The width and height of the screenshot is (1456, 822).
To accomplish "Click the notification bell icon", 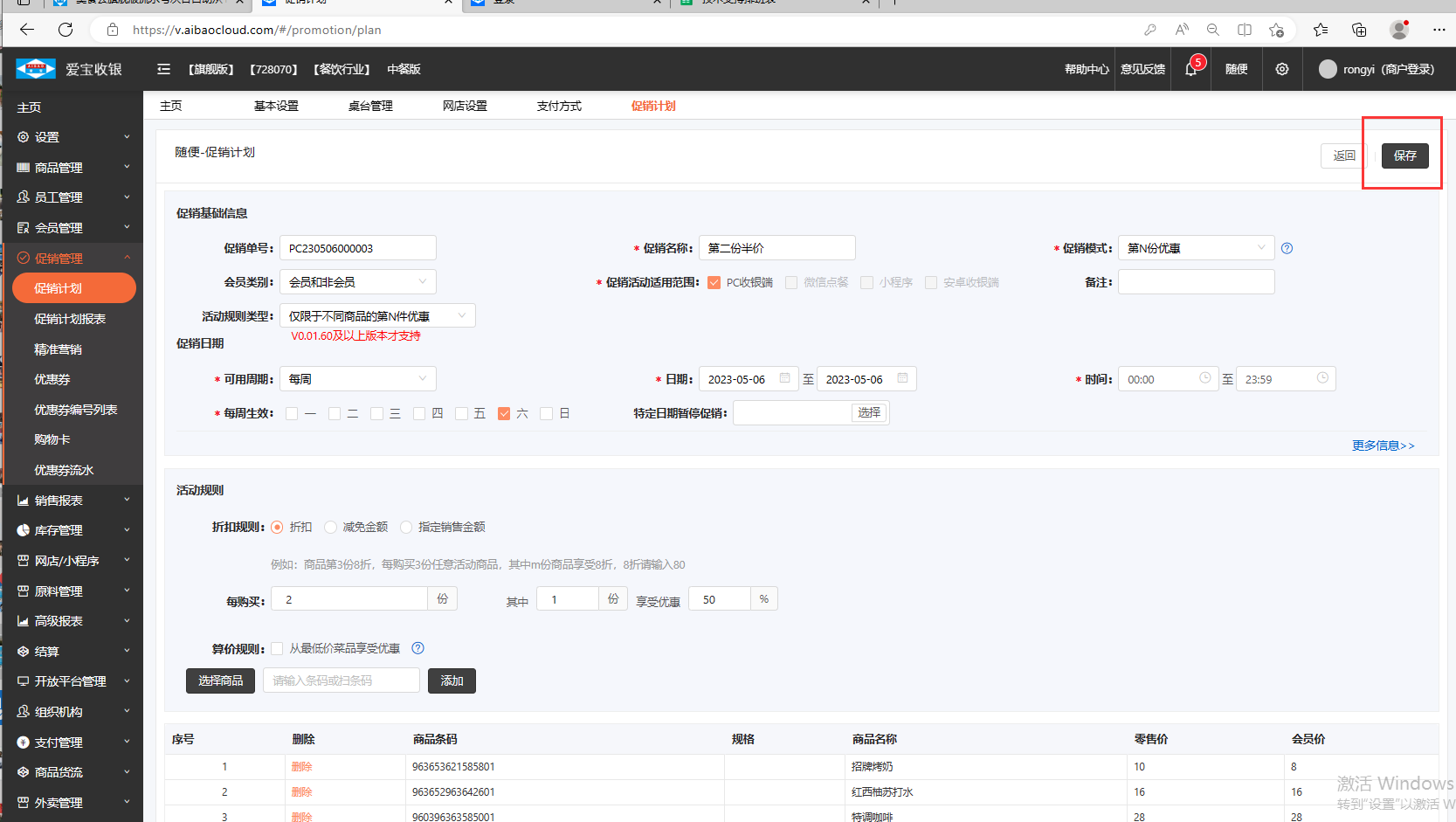I will 1190,70.
